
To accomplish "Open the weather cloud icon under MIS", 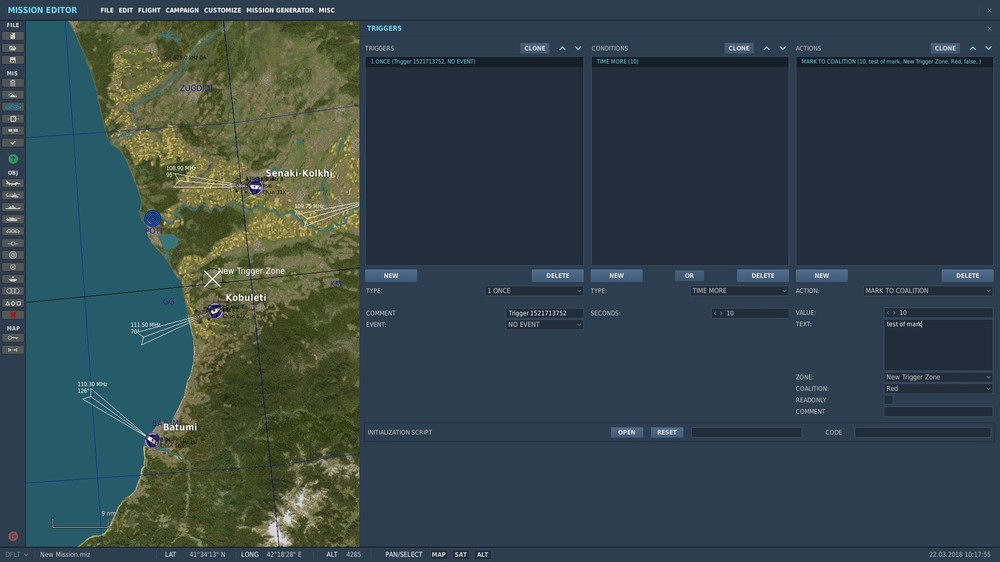I will click(12, 95).
